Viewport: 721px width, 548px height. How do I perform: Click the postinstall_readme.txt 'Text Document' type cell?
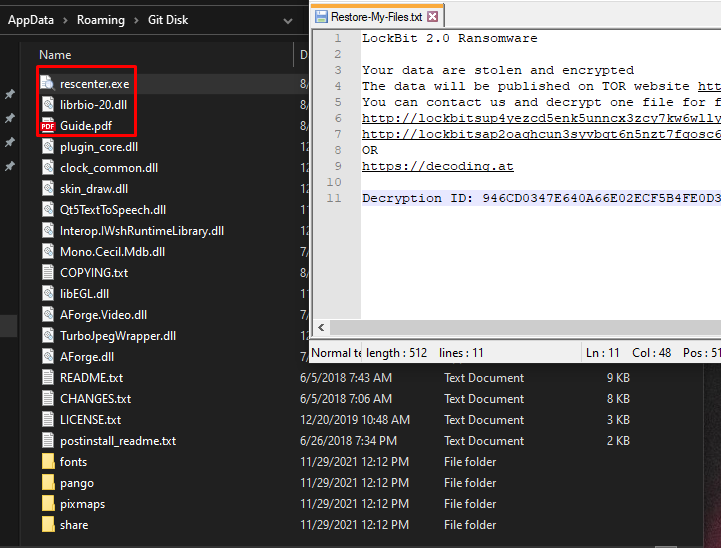[x=484, y=441]
